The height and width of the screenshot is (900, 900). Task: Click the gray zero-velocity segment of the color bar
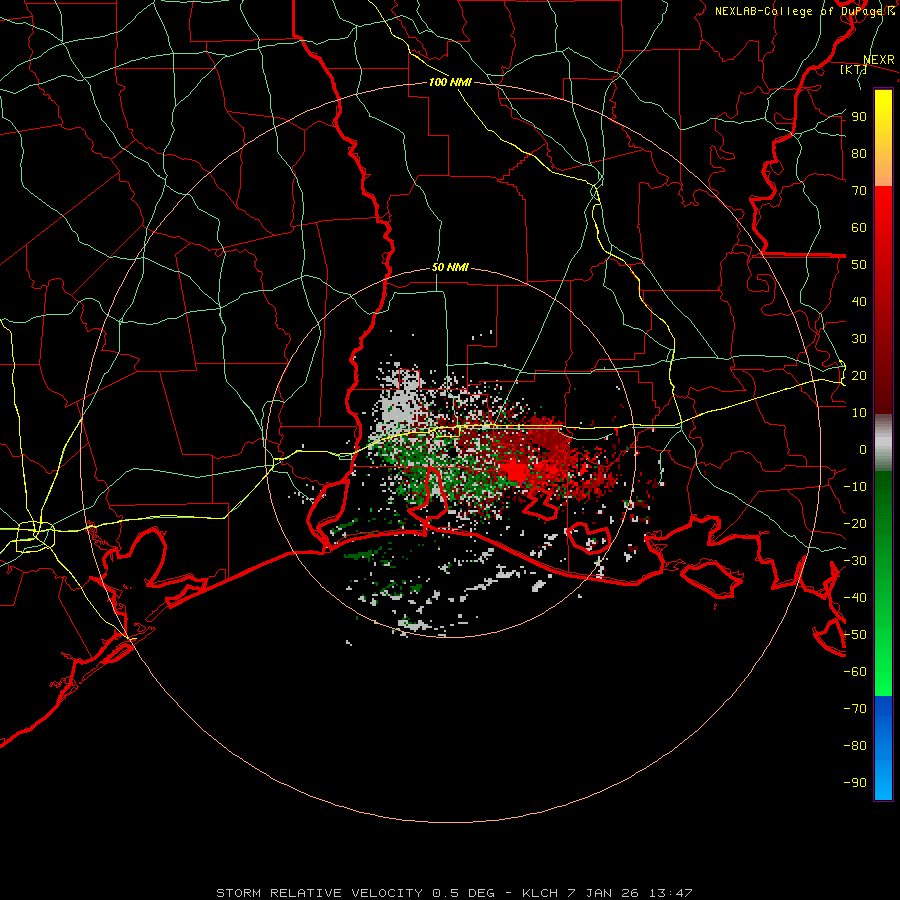click(883, 442)
